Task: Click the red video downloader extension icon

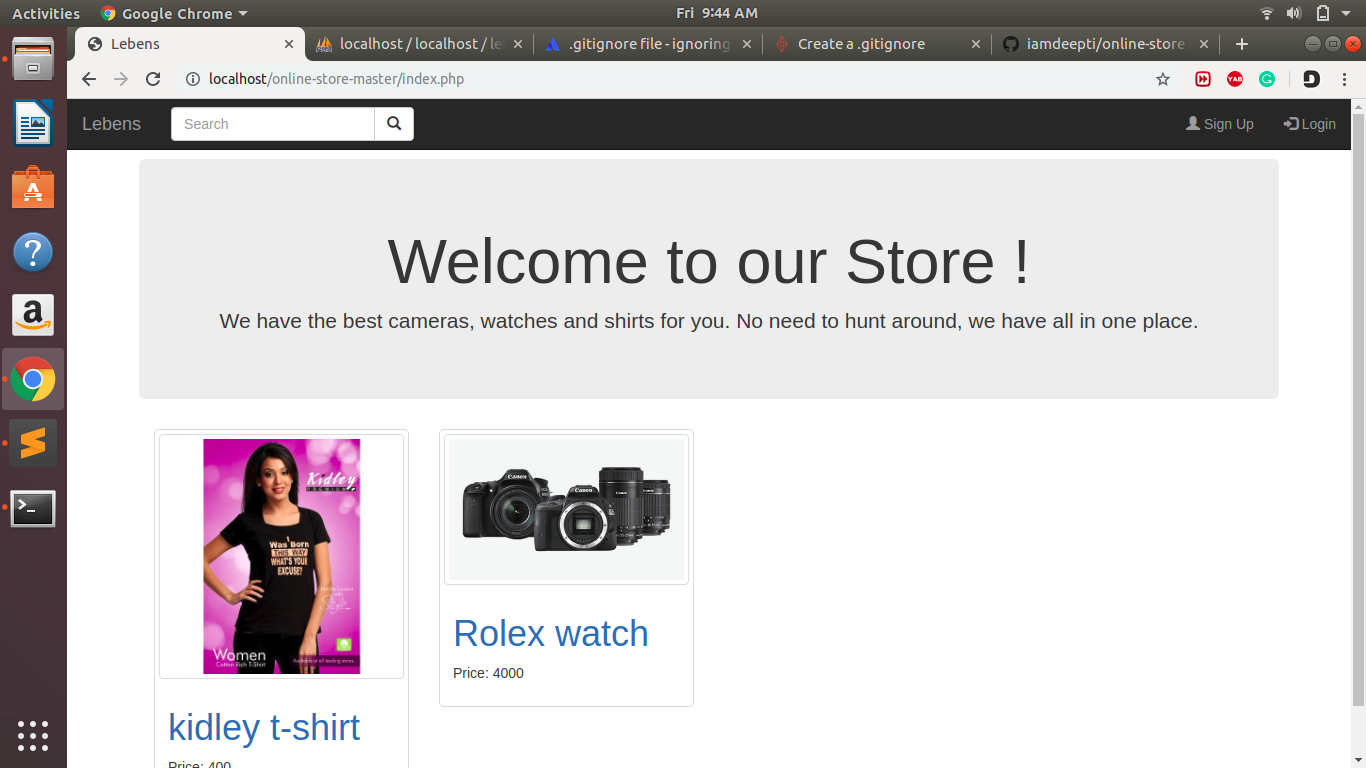Action: 1203,79
